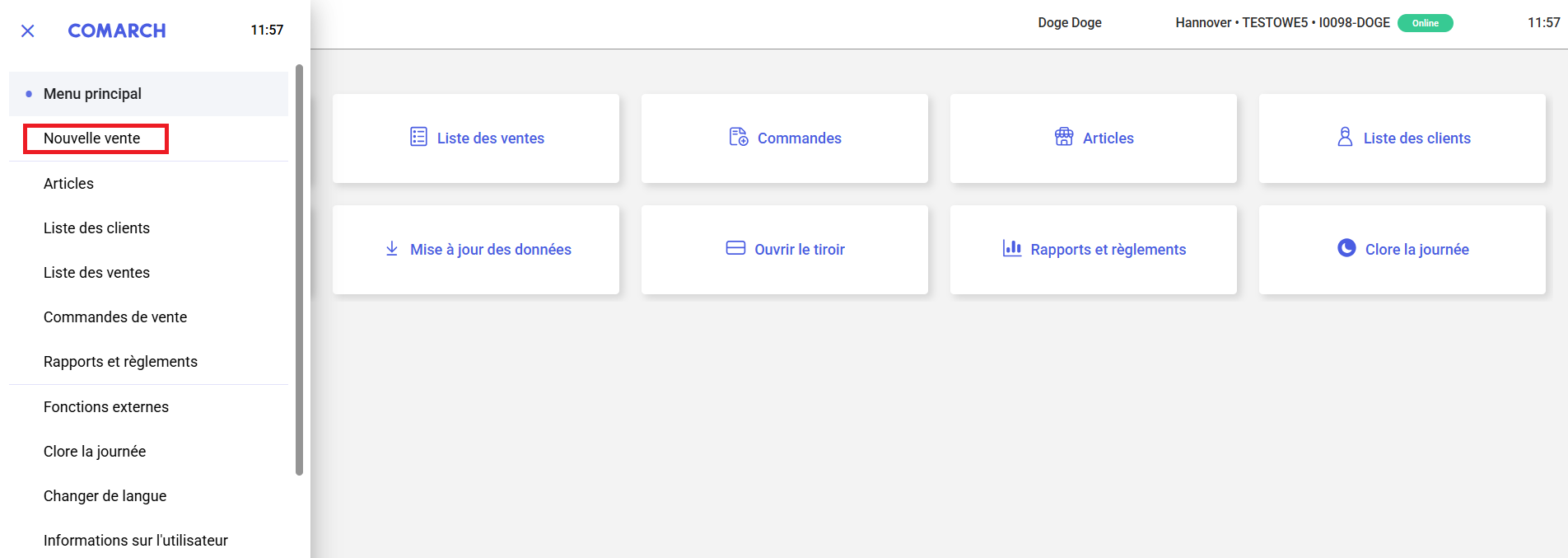The image size is (1568, 558).
Task: Select Commandes de vente menu entry
Action: click(x=115, y=317)
